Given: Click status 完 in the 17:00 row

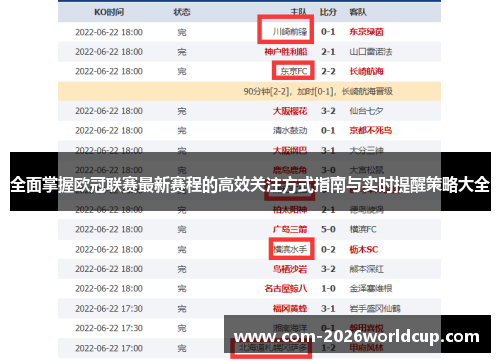Looking at the screenshot, I should pyautogui.click(x=182, y=348).
